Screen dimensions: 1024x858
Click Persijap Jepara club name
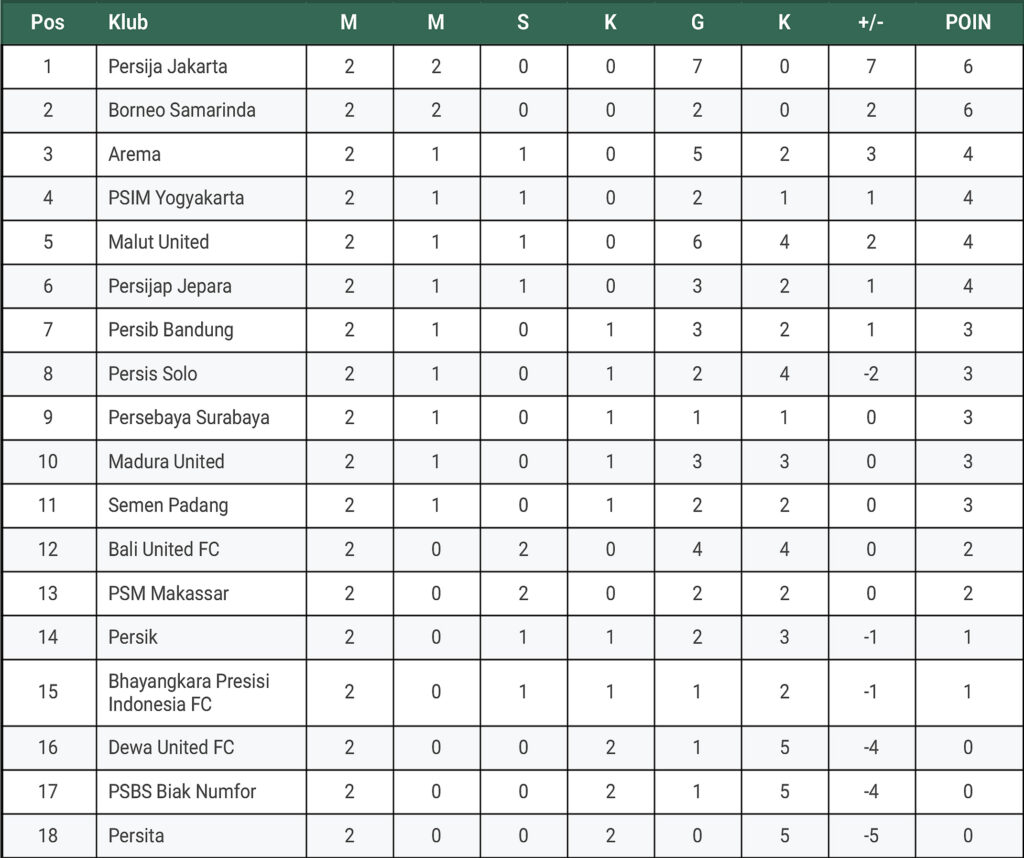coord(170,286)
